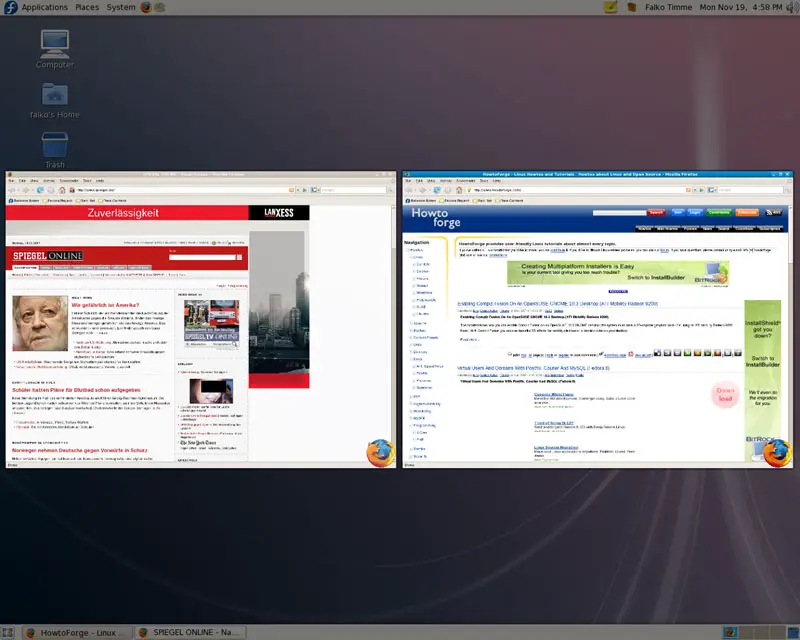Open File menu in the Spiegel Firefox window
The width and height of the screenshot is (800, 640).
[11, 181]
